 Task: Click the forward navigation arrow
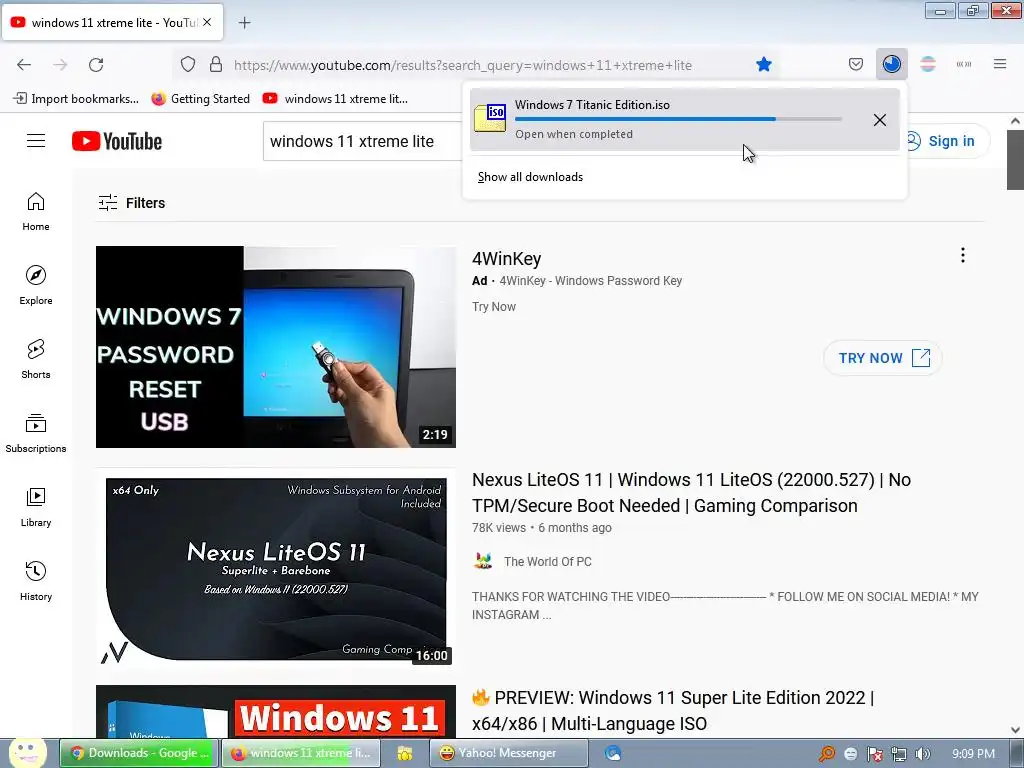(x=60, y=65)
